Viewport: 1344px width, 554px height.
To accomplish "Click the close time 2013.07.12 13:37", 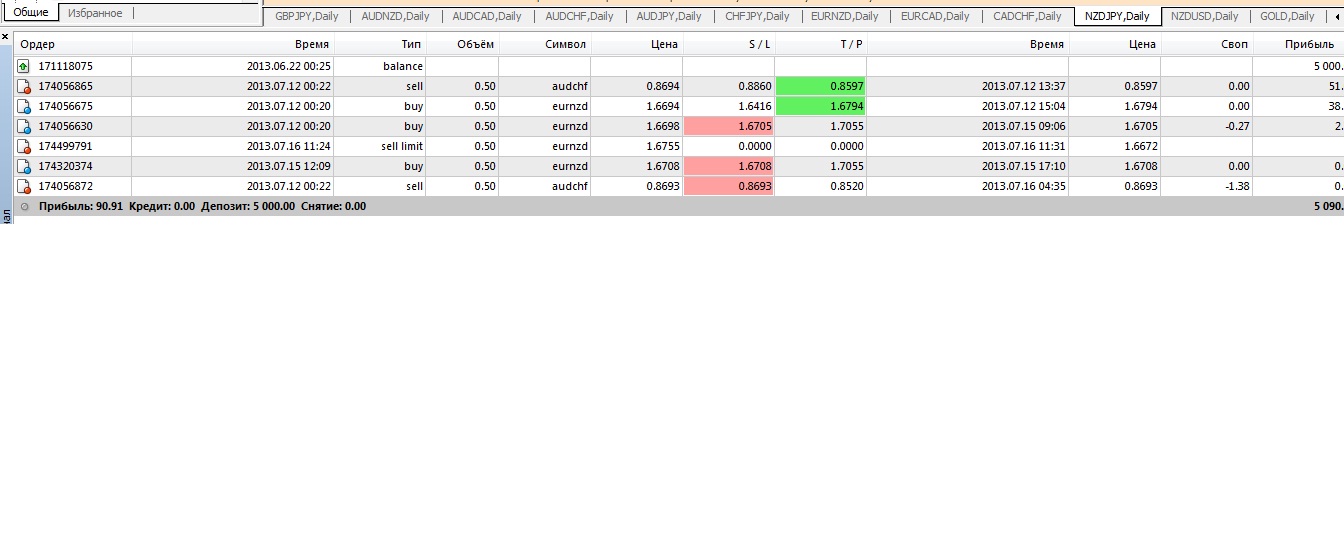I will (x=1024, y=86).
